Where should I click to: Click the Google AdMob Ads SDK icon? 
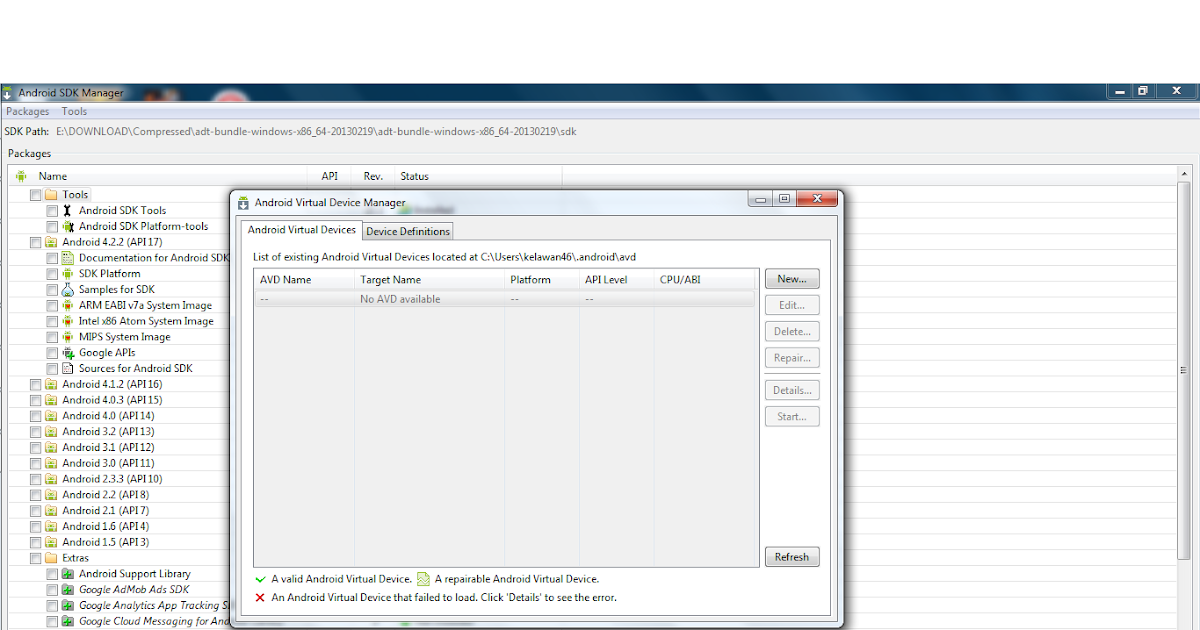(x=67, y=590)
